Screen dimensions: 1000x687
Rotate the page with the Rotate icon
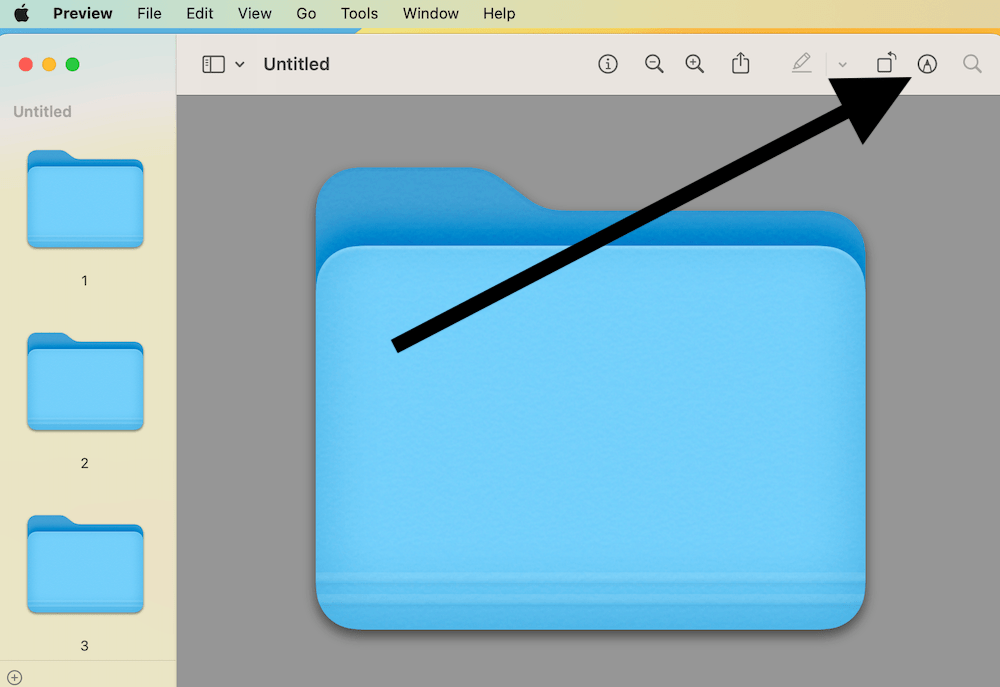[886, 63]
